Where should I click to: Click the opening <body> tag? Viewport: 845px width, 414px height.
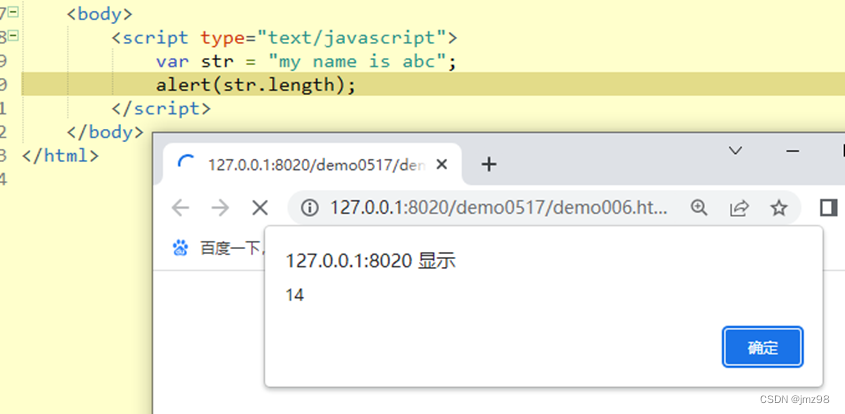[100, 13]
